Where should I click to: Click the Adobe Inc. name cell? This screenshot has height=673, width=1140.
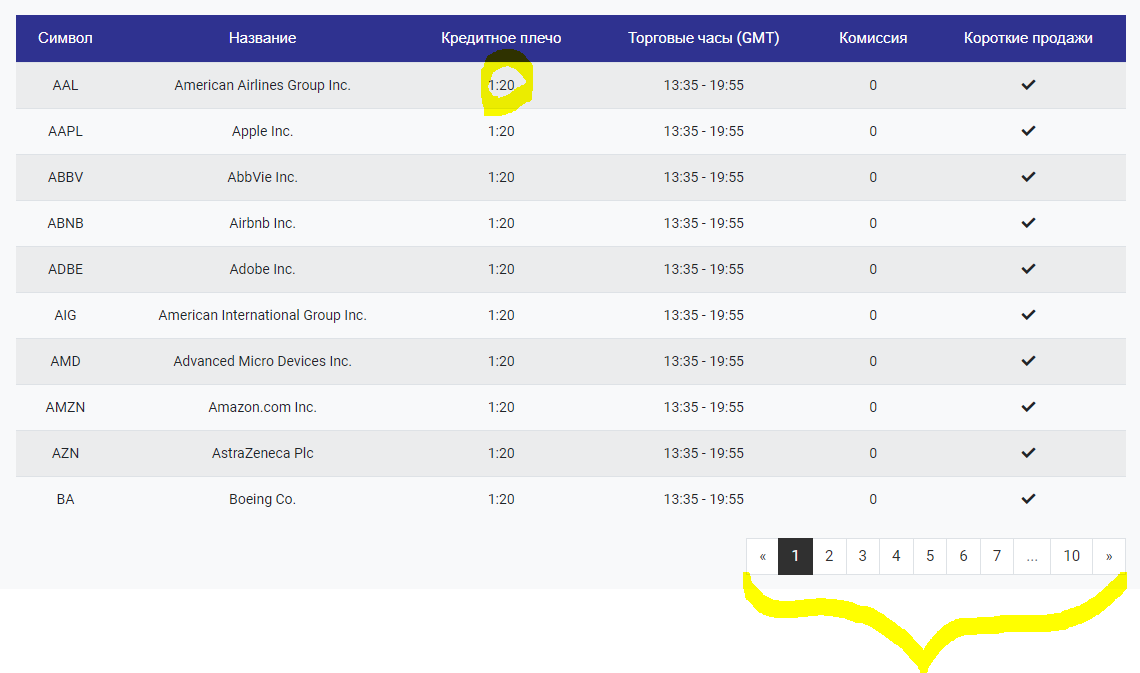(x=262, y=269)
